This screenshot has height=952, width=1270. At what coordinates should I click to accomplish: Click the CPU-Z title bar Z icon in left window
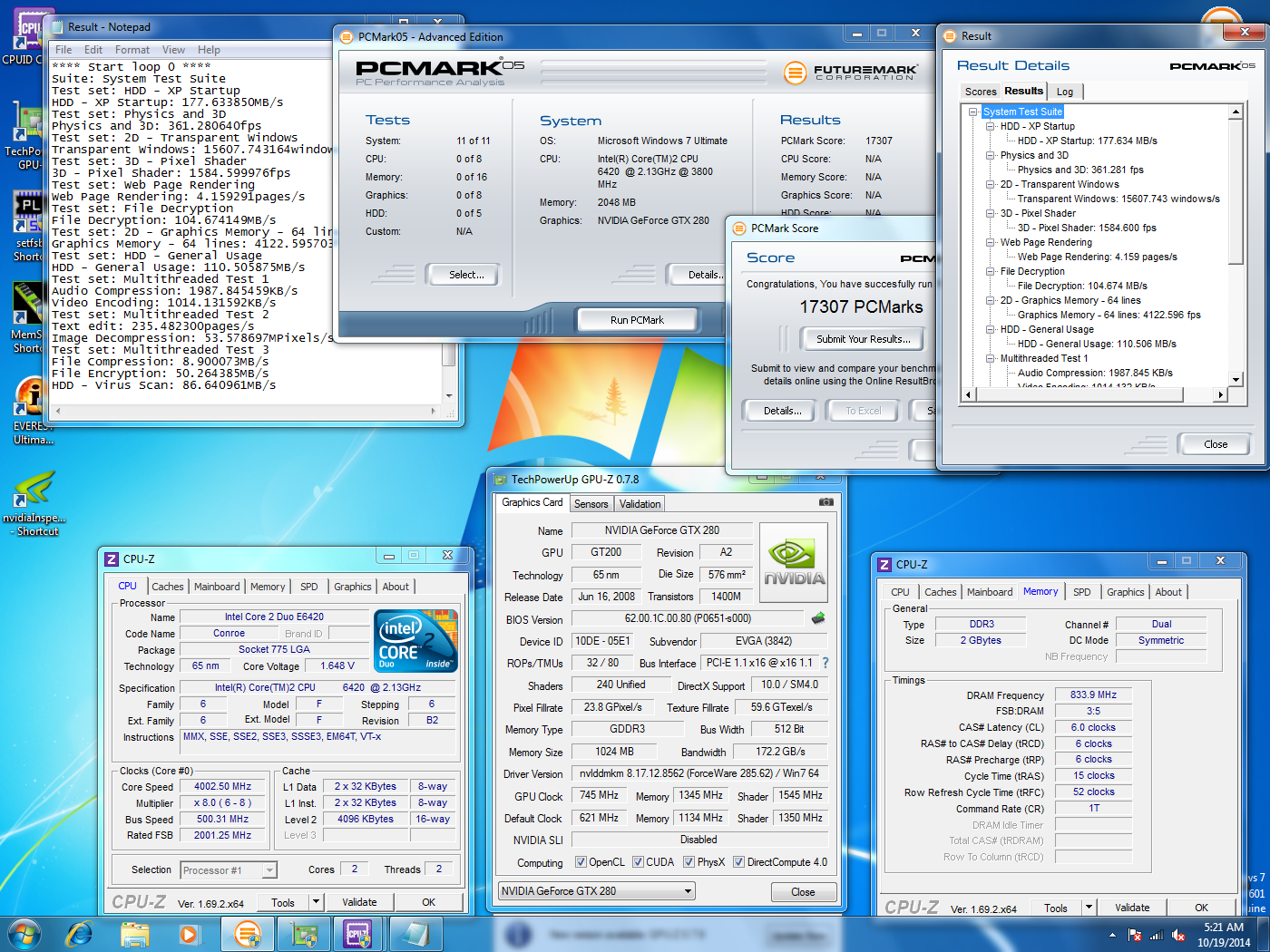point(112,559)
